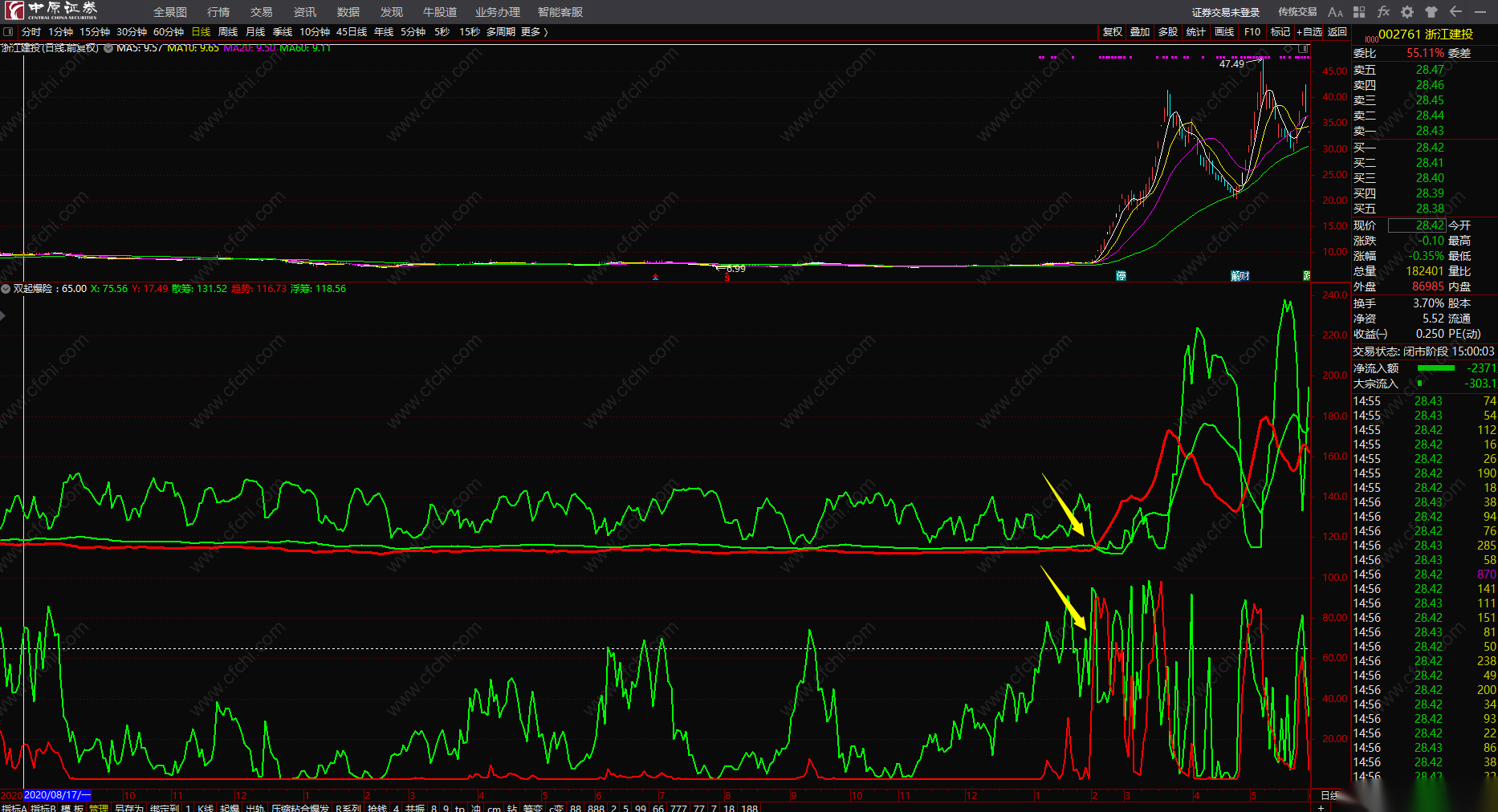Open the fx formula manager

pos(1383,12)
